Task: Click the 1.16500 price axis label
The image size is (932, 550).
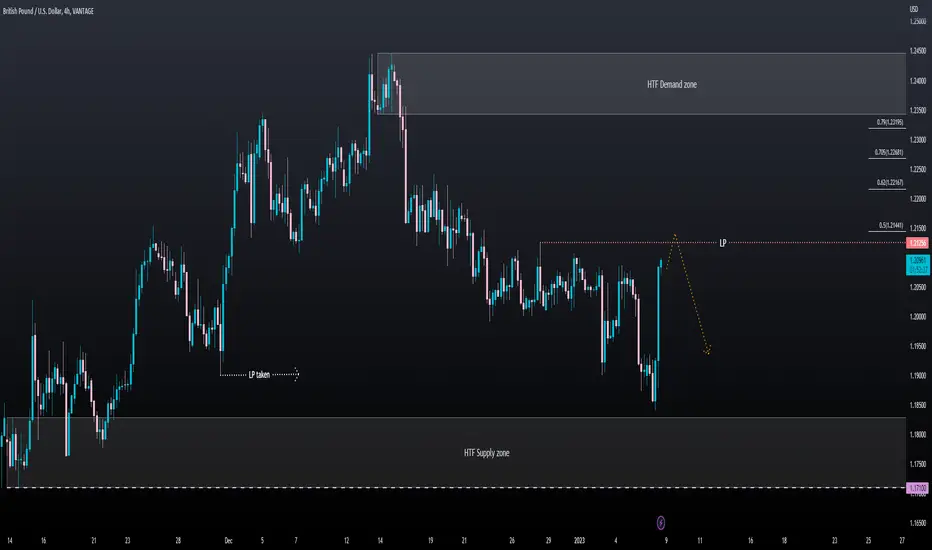Action: point(918,523)
